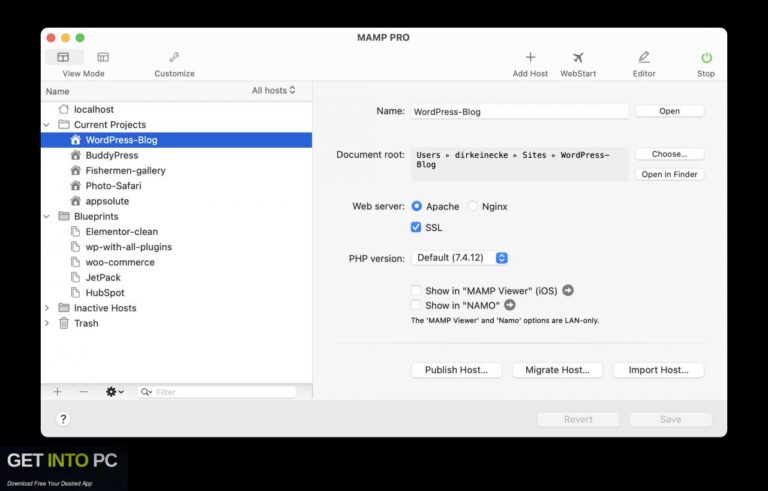768x491 pixels.
Task: Open the PHP version dropdown
Action: tap(459, 258)
